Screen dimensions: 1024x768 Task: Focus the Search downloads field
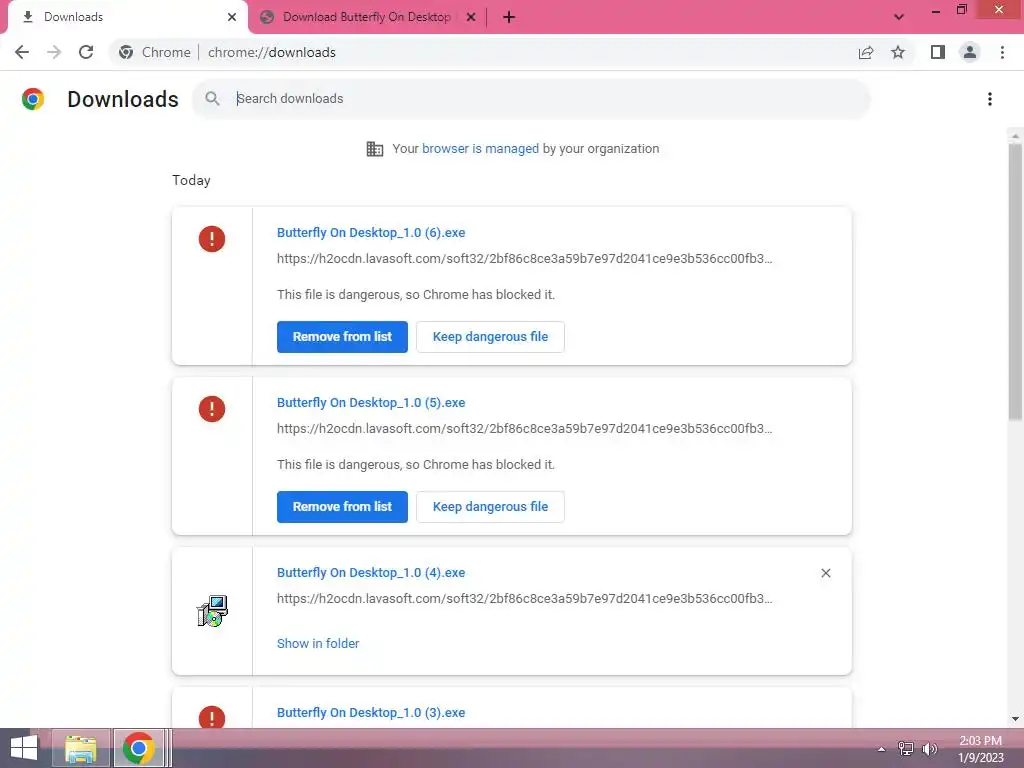tap(530, 99)
